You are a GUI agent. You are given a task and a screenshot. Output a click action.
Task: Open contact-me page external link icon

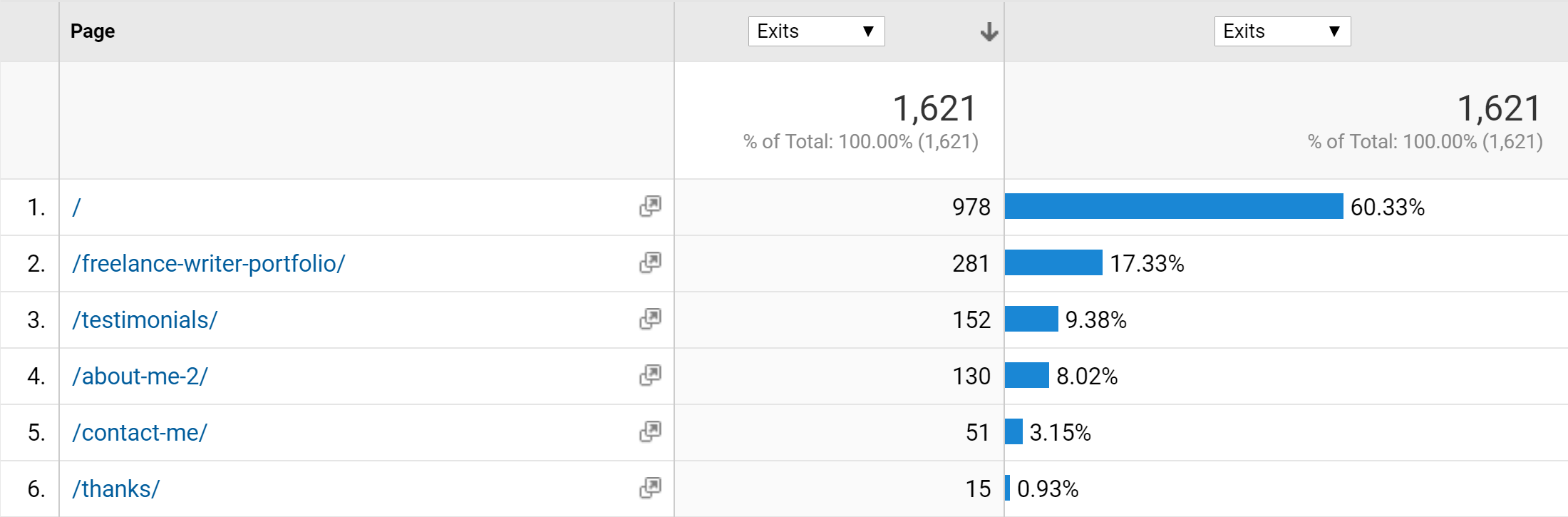[650, 431]
